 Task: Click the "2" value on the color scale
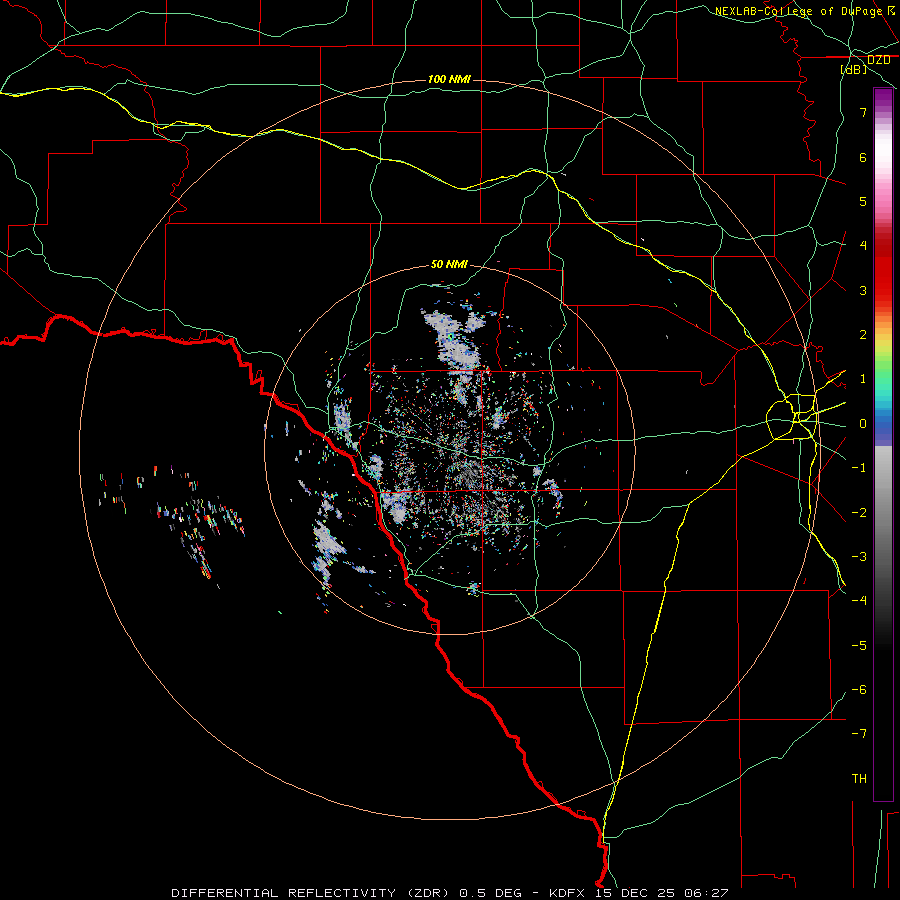(x=863, y=335)
